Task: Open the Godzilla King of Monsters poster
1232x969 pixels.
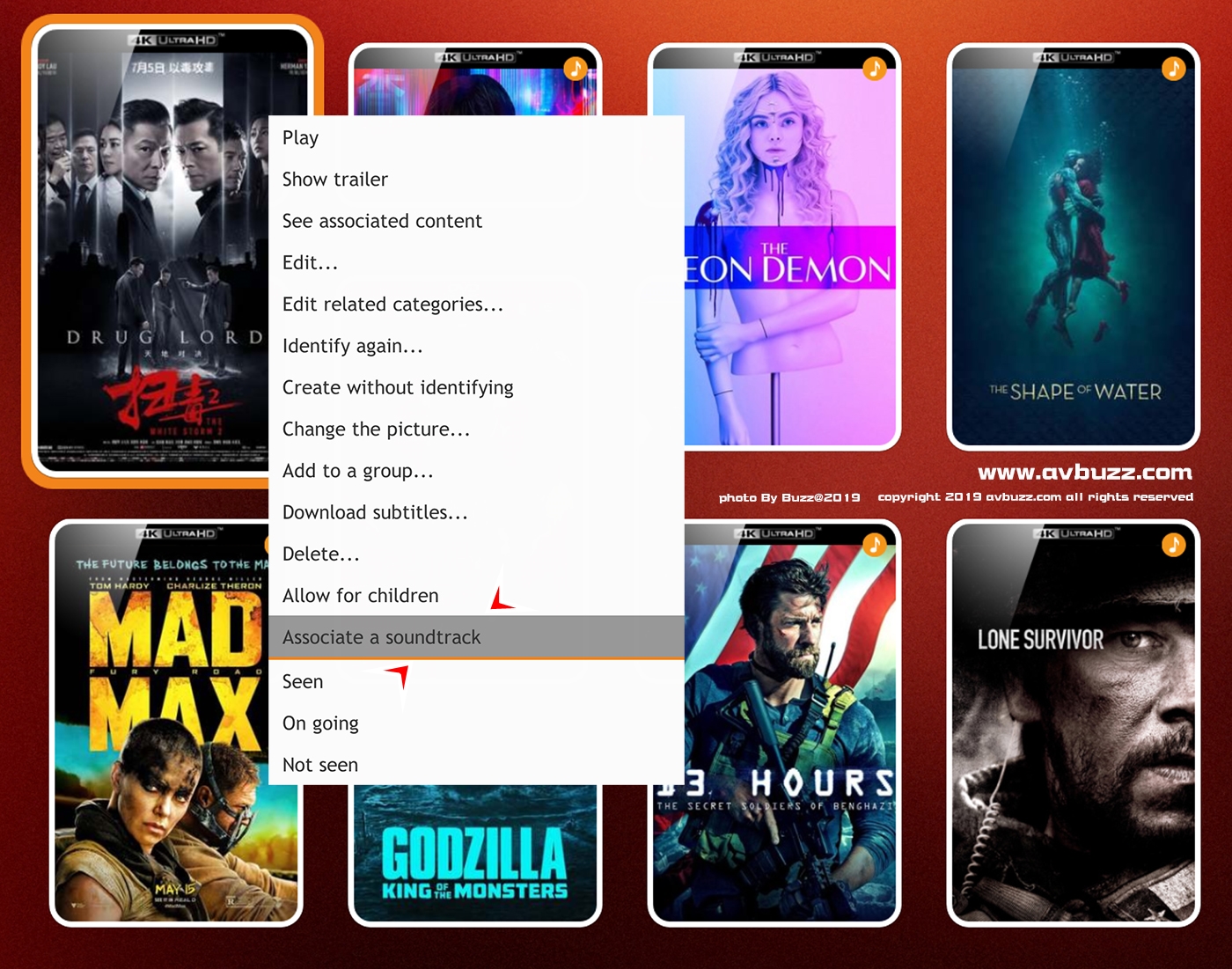Action: (x=475, y=854)
